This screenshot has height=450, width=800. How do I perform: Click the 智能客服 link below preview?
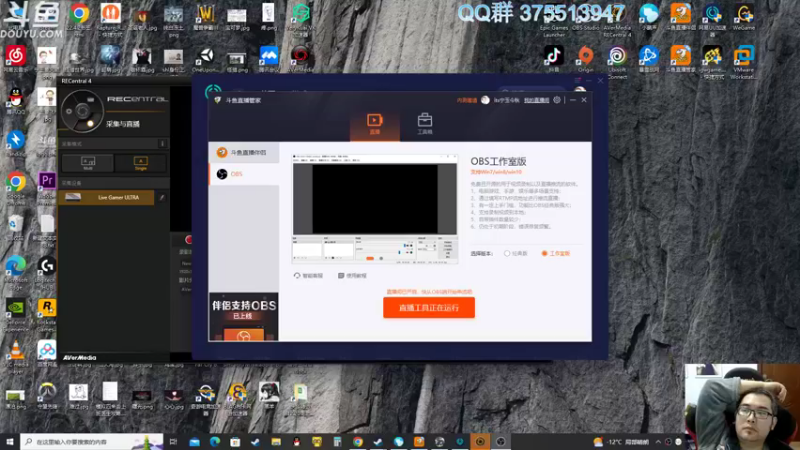(x=308, y=276)
